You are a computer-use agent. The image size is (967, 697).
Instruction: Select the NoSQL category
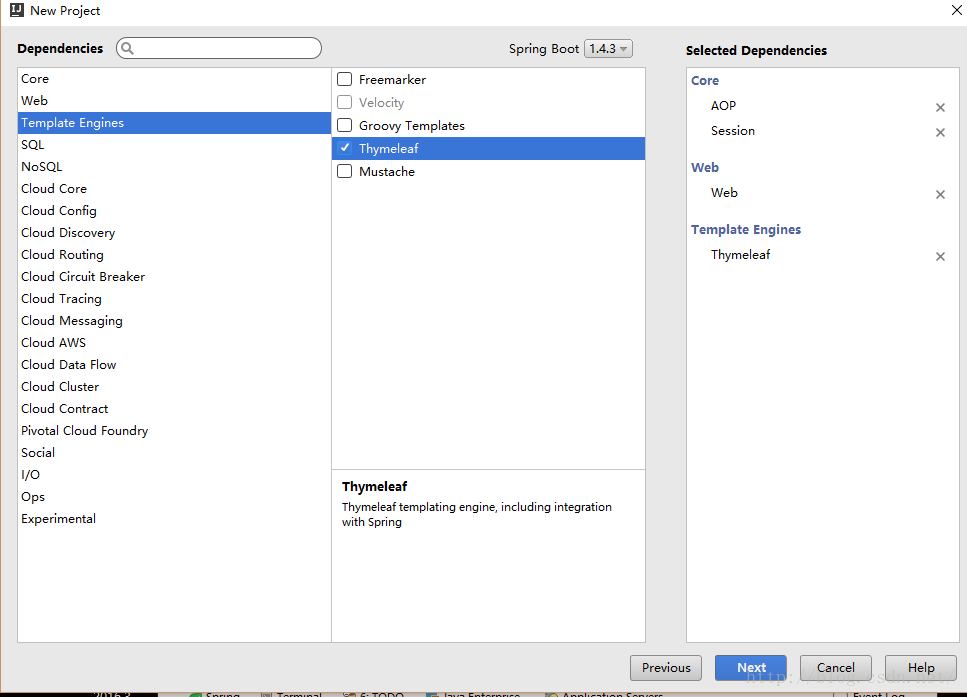pyautogui.click(x=175, y=167)
